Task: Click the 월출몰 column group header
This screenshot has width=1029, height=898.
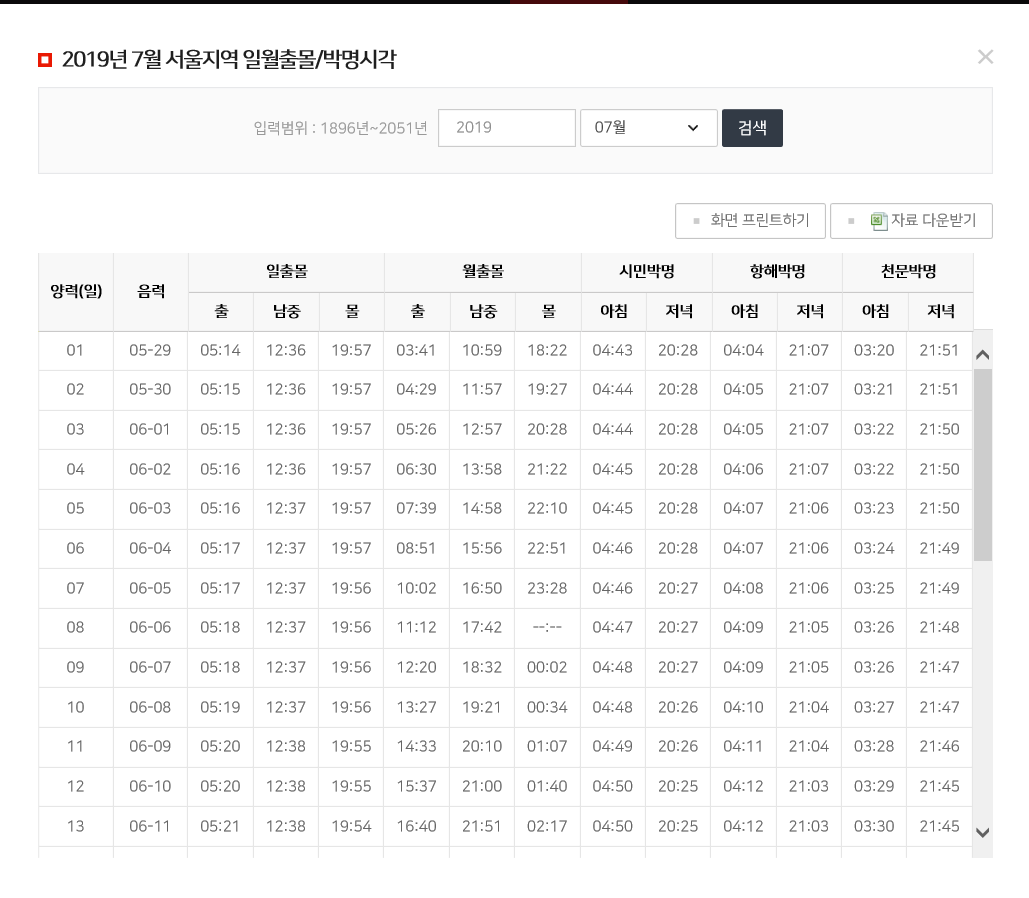Action: 482,272
